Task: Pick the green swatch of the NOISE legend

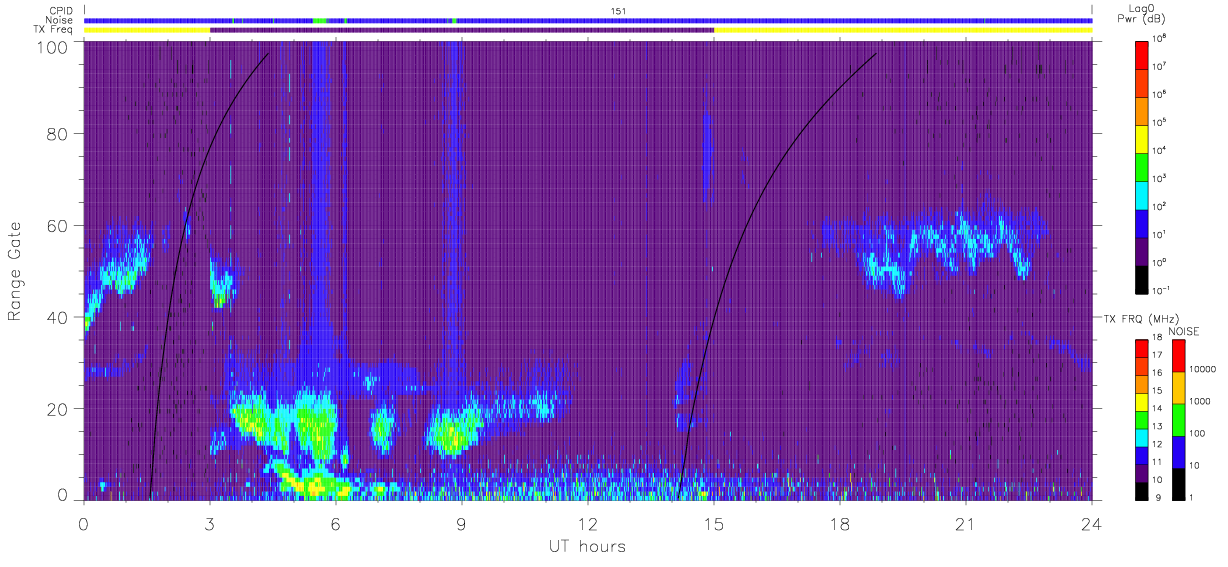Action: coord(1179,420)
